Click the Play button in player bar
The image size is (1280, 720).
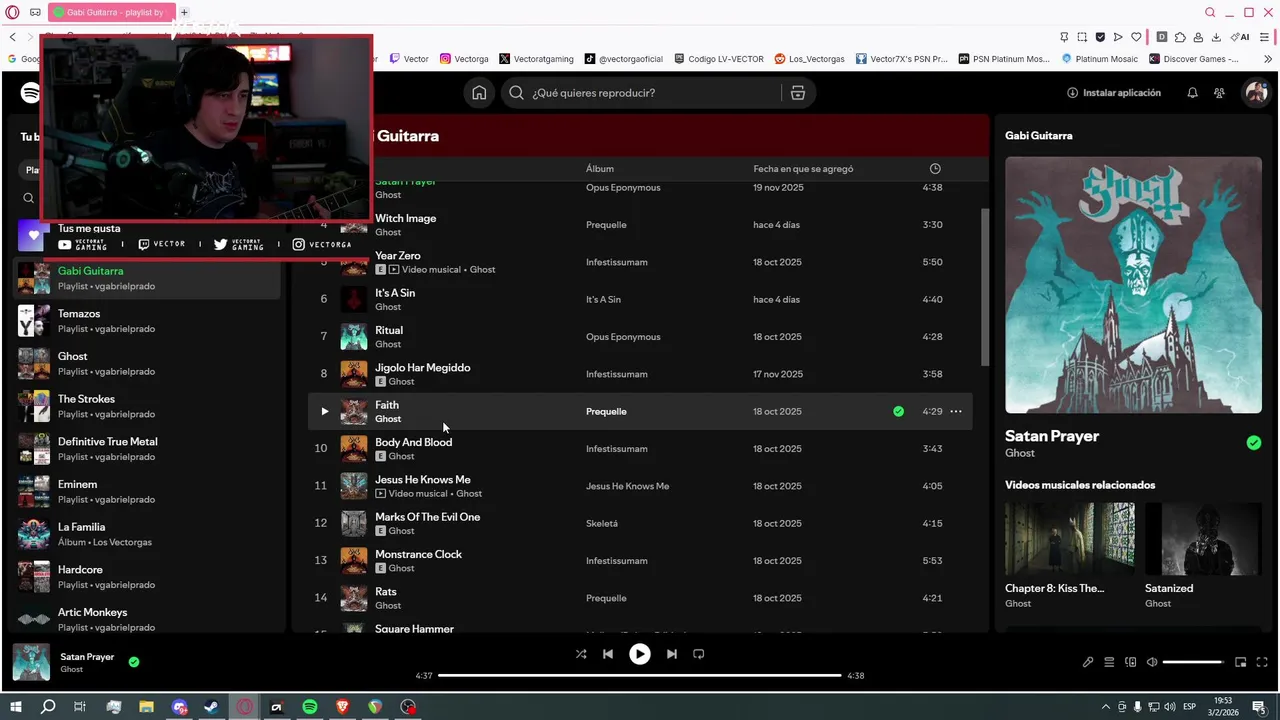(639, 654)
